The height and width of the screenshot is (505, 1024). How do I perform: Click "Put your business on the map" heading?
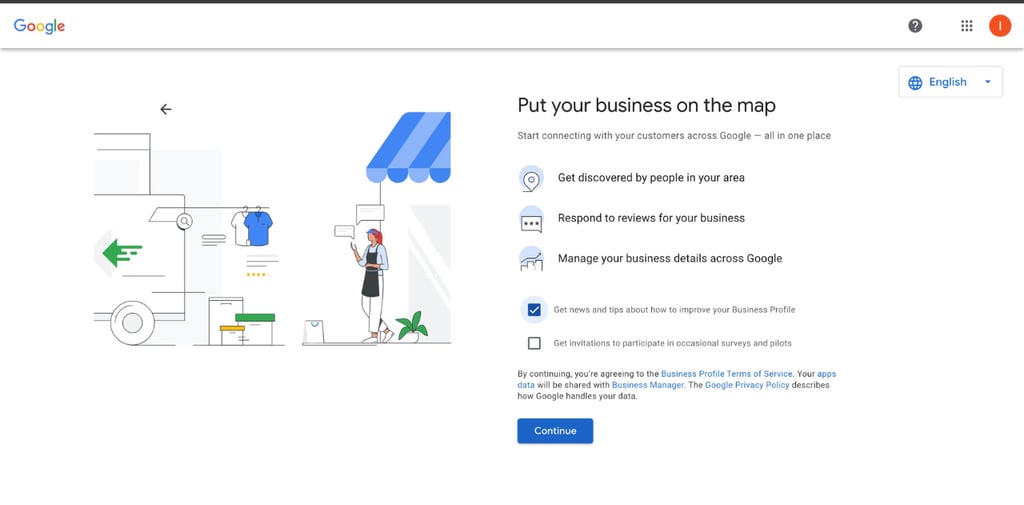coord(647,106)
